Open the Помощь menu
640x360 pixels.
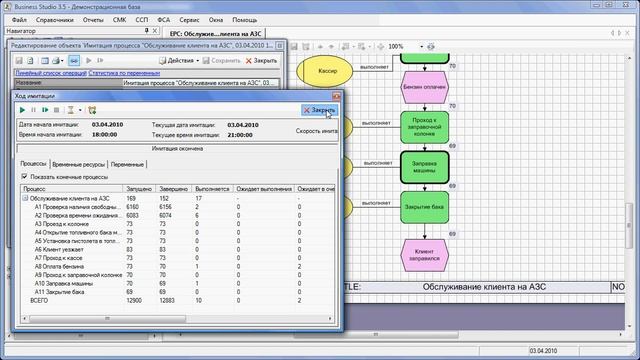coord(244,20)
